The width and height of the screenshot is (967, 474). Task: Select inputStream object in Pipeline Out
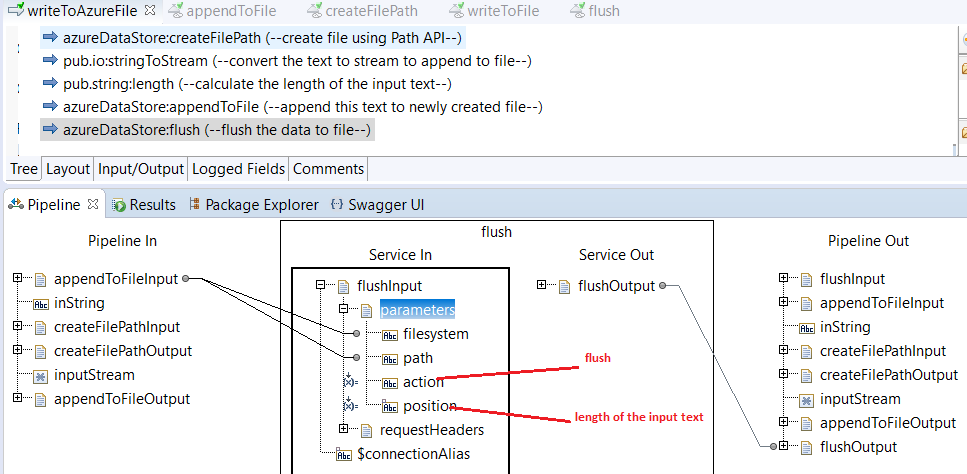860,399
